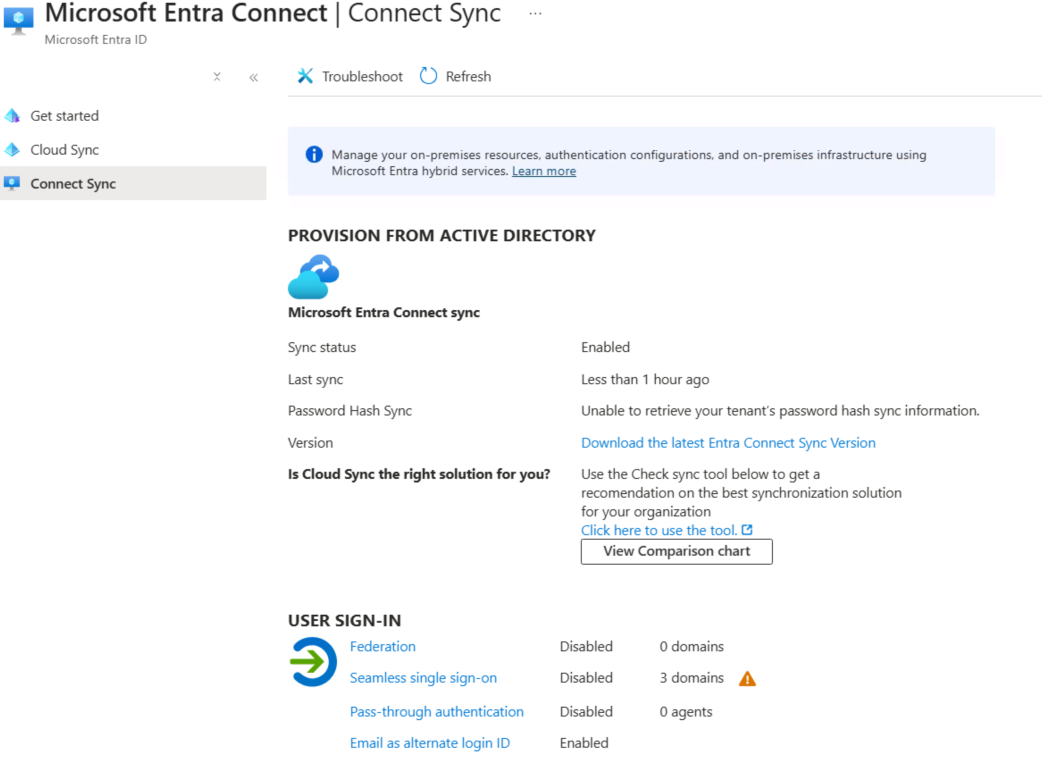Click the 'Last sync' label
1042x765 pixels.
[316, 380]
